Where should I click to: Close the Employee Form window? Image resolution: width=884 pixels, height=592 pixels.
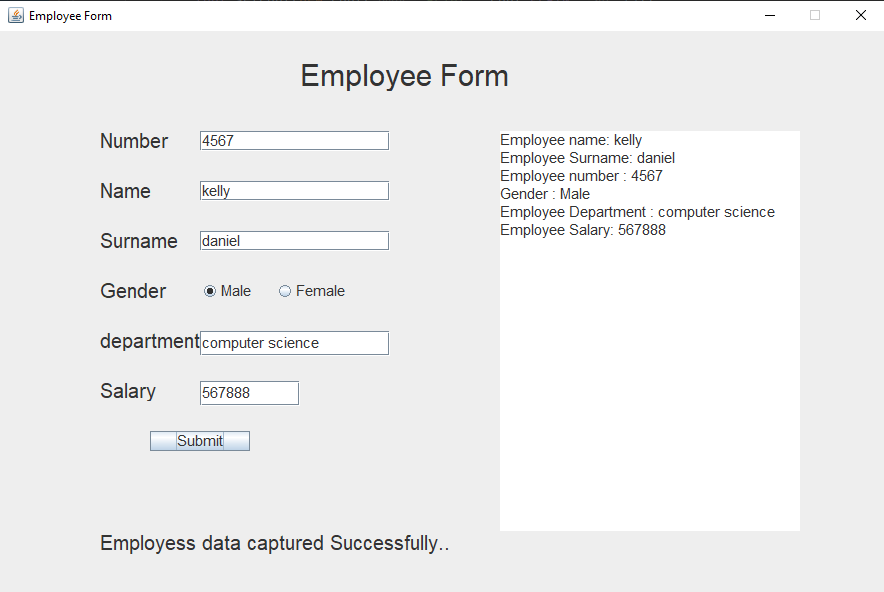[x=860, y=15]
